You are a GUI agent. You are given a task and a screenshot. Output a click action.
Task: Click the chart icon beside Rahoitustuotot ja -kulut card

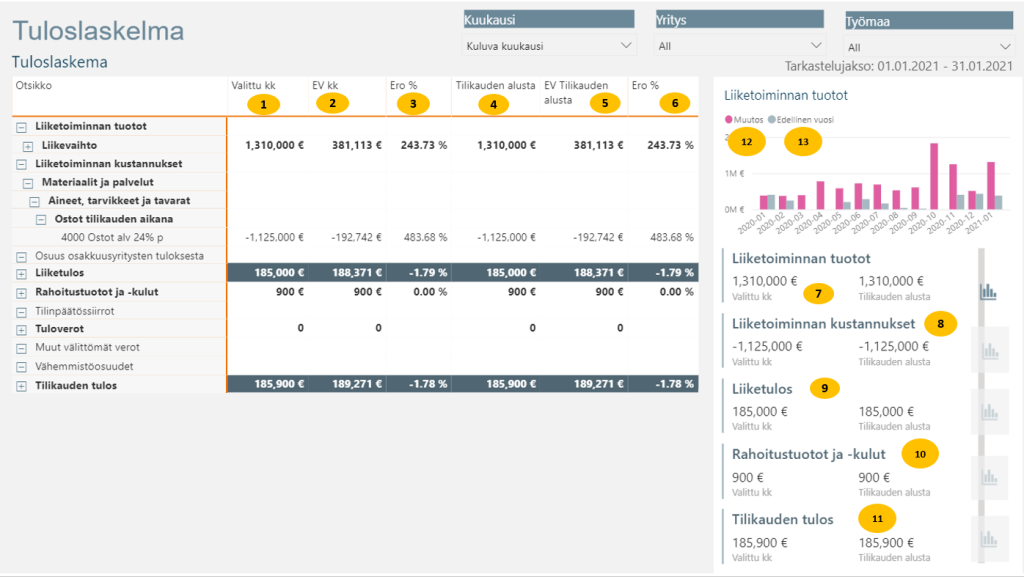click(988, 478)
